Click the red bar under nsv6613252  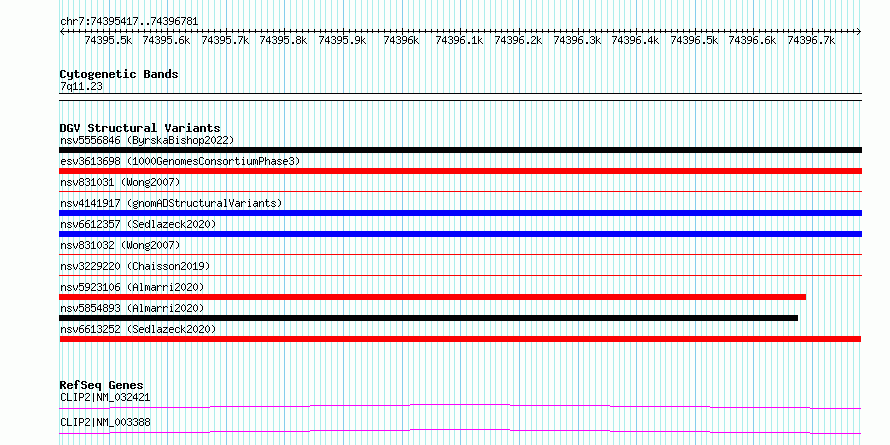(x=460, y=339)
